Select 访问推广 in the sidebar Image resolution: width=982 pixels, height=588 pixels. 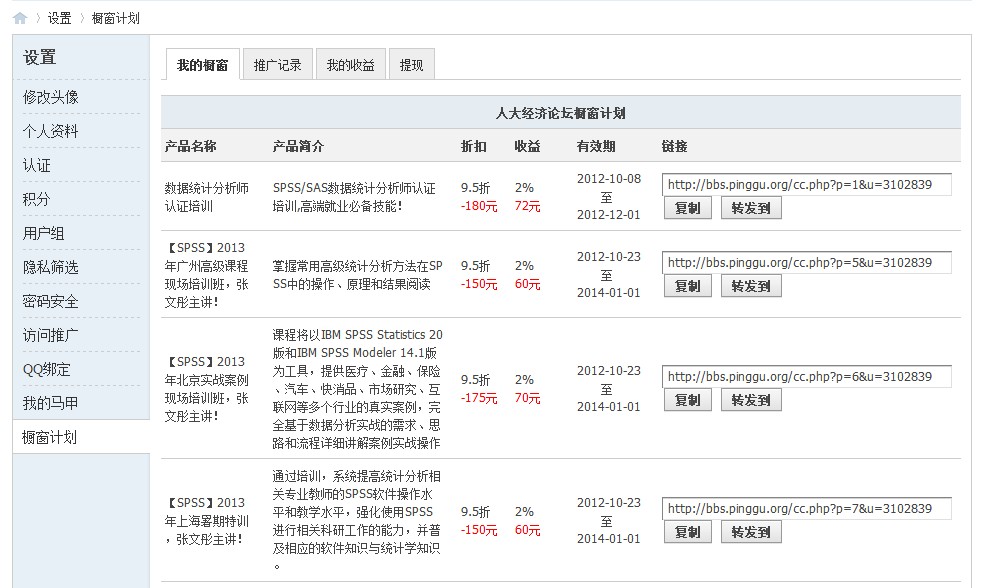click(x=51, y=335)
